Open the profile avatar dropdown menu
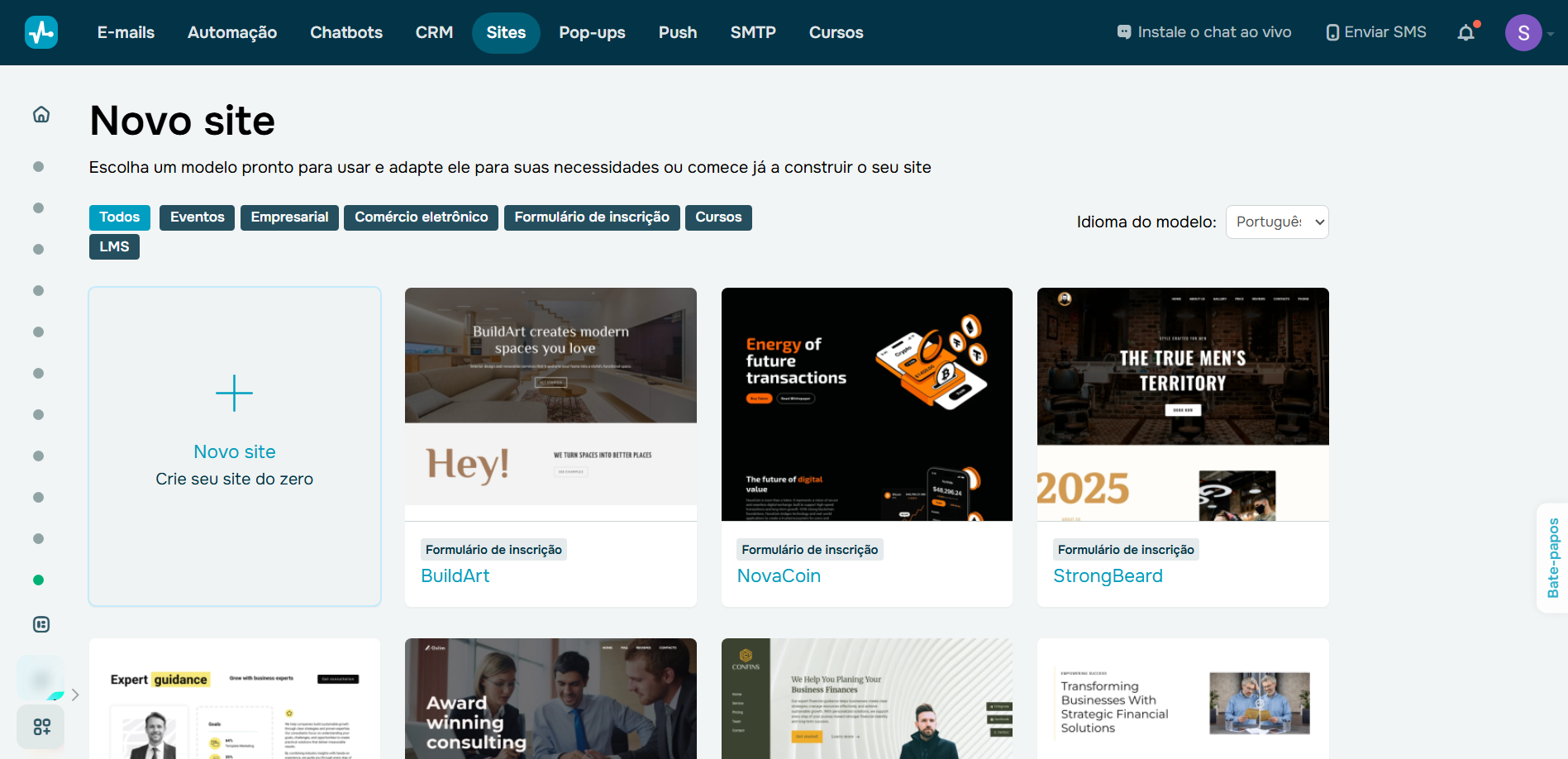Viewport: 1568px width, 759px height. coord(1523,32)
